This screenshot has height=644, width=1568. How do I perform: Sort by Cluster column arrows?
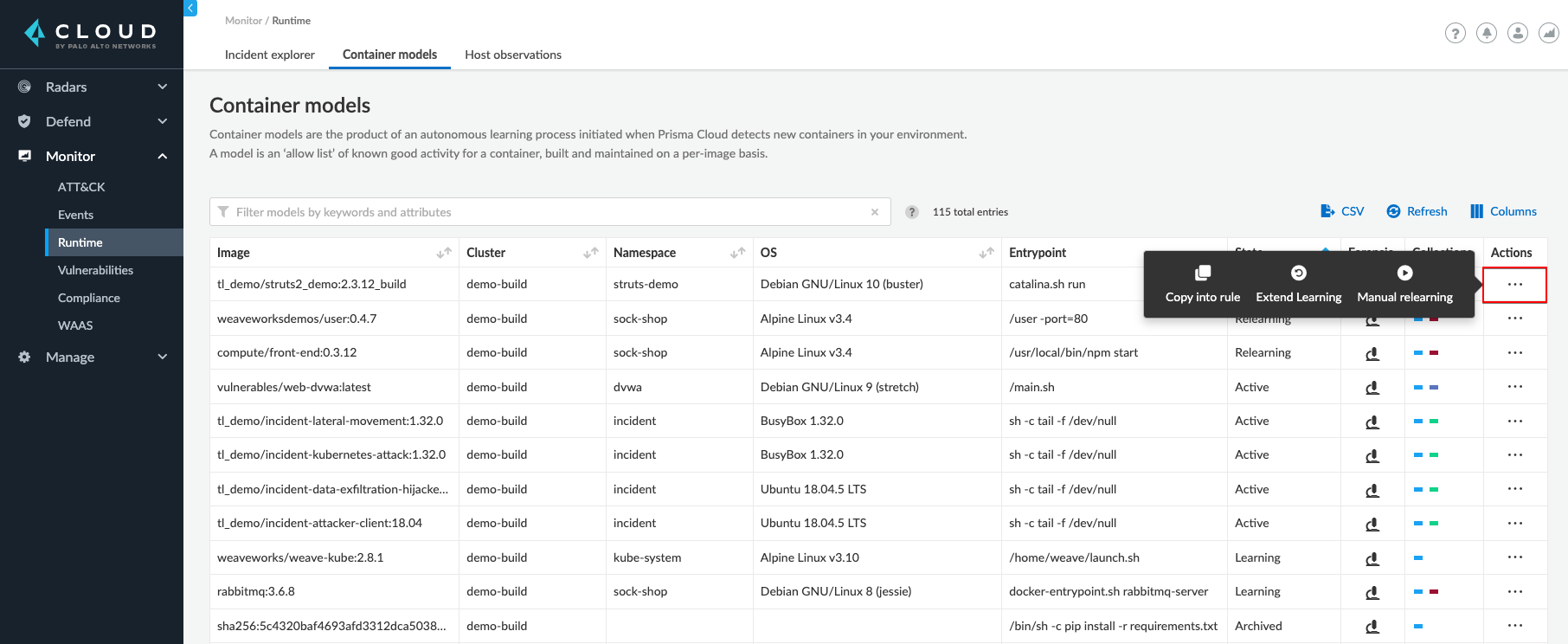tap(591, 253)
